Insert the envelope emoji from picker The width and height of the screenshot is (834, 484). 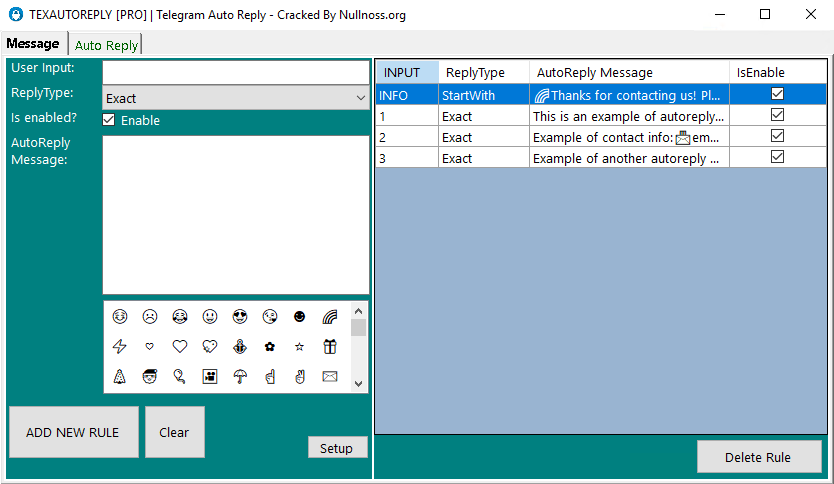tap(330, 377)
